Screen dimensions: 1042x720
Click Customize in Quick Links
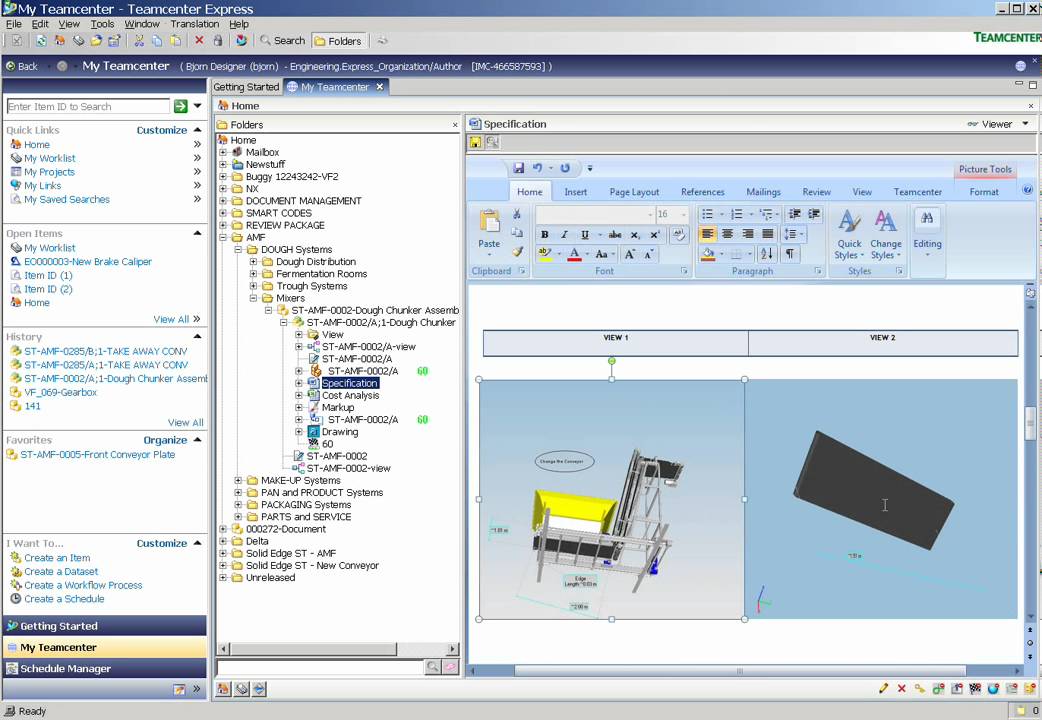pos(161,130)
